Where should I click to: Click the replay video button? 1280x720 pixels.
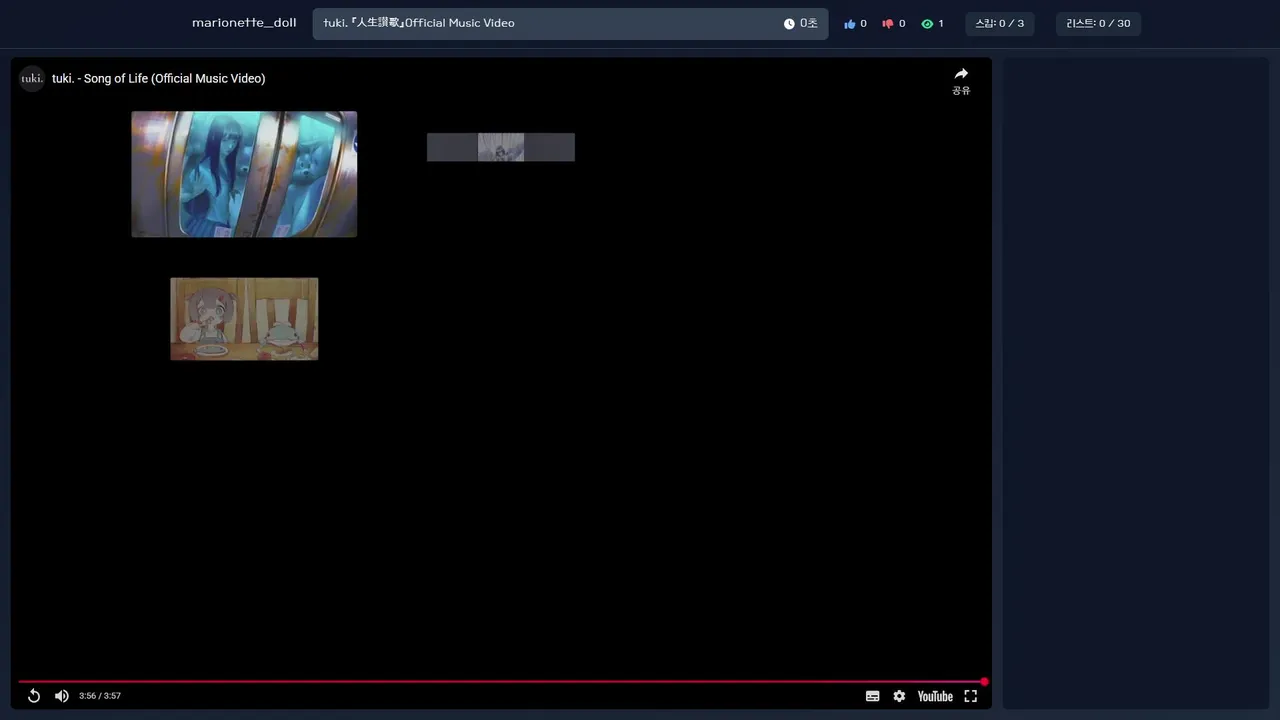(x=33, y=696)
